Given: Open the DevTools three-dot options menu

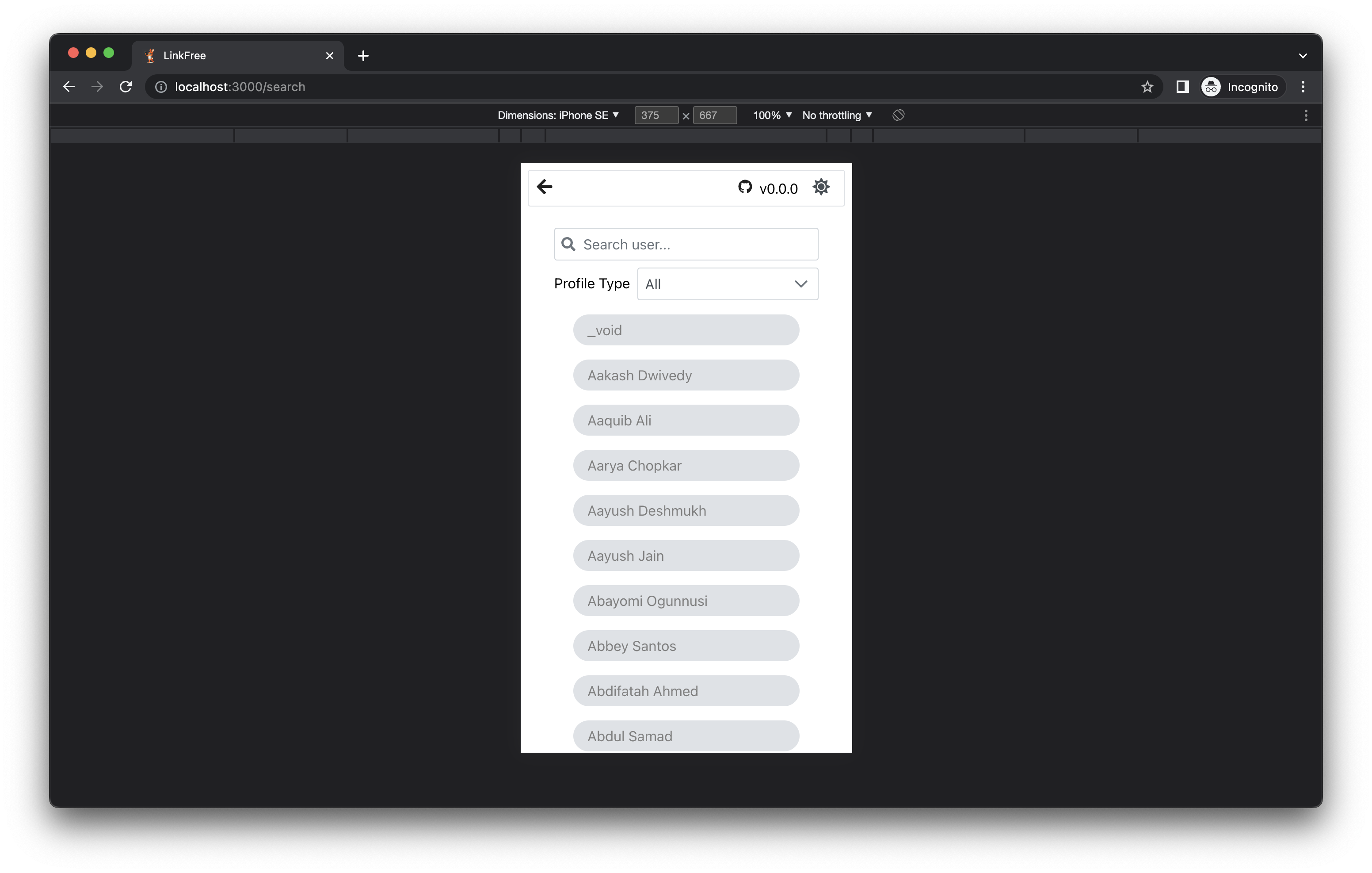Looking at the screenshot, I should coord(1306,115).
